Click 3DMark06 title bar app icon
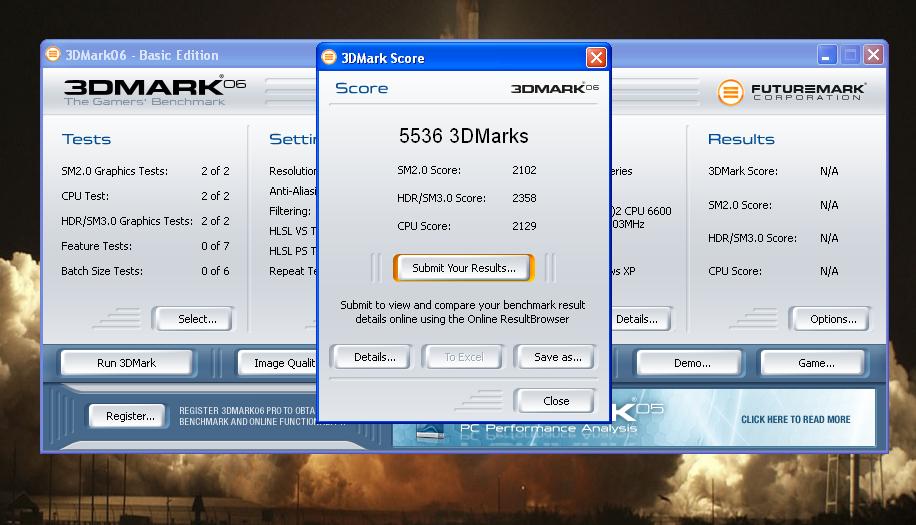Viewport: 916px width, 525px height. [53, 54]
